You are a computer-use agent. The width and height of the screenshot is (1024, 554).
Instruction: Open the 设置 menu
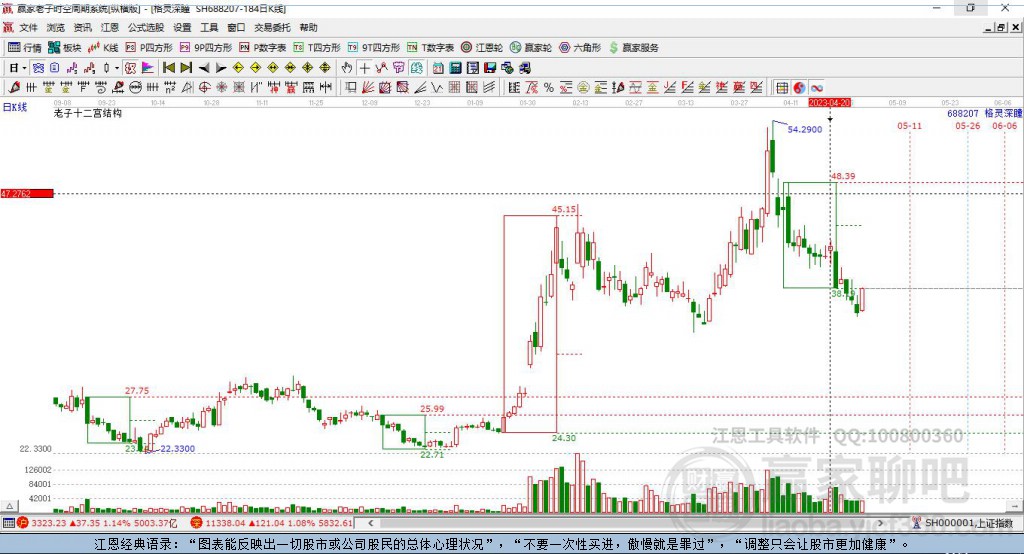pyautogui.click(x=182, y=27)
